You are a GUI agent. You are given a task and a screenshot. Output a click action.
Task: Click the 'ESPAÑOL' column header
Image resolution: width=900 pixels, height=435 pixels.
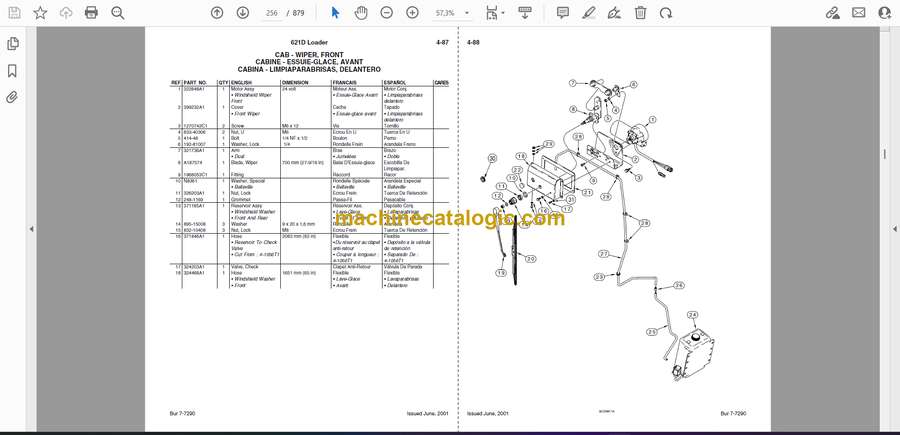click(395, 83)
